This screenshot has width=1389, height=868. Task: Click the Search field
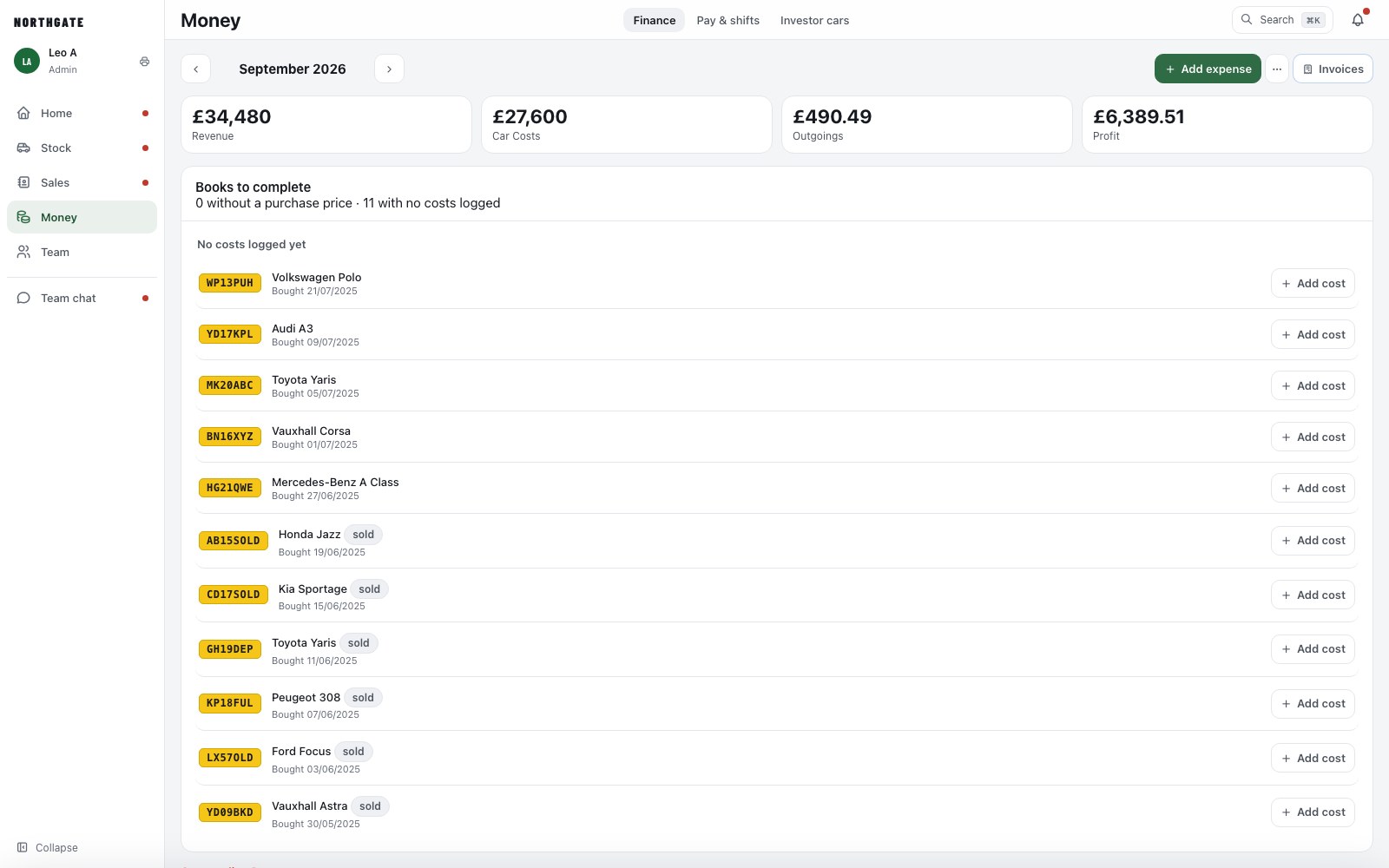[x=1282, y=20]
